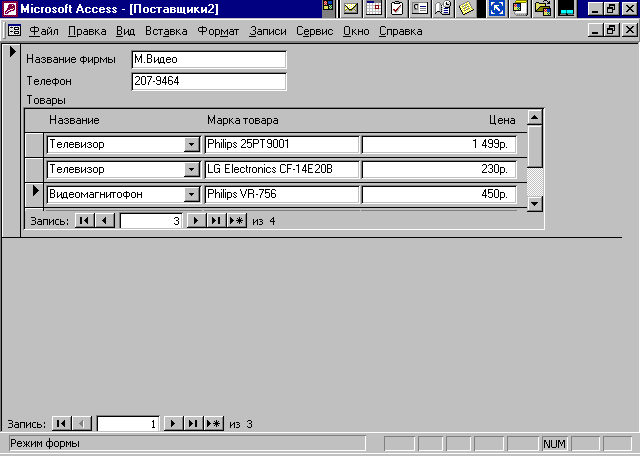The image size is (640, 456).
Task: Click the Название column header in the subform
Action: [x=74, y=120]
